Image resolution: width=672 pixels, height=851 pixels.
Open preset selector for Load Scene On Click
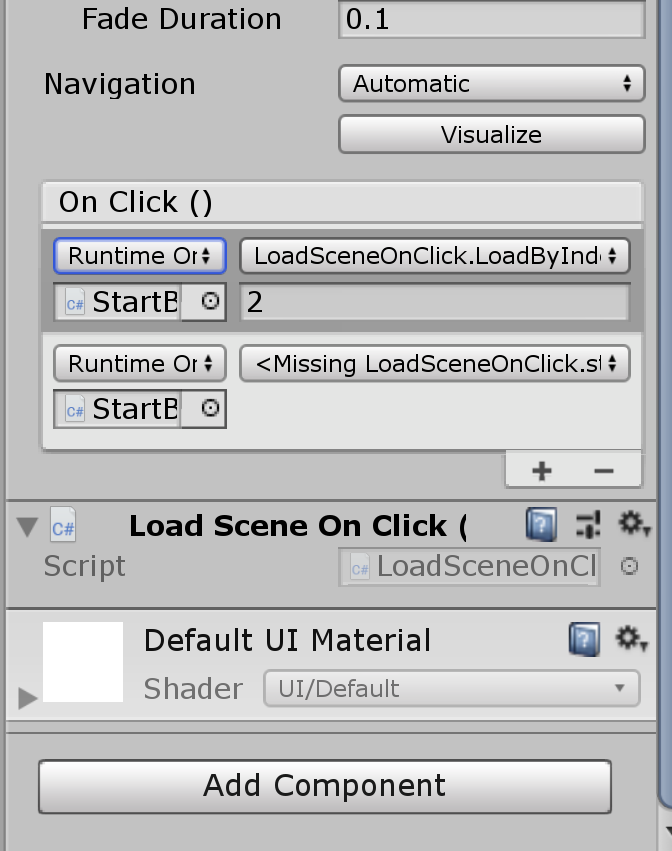point(587,524)
